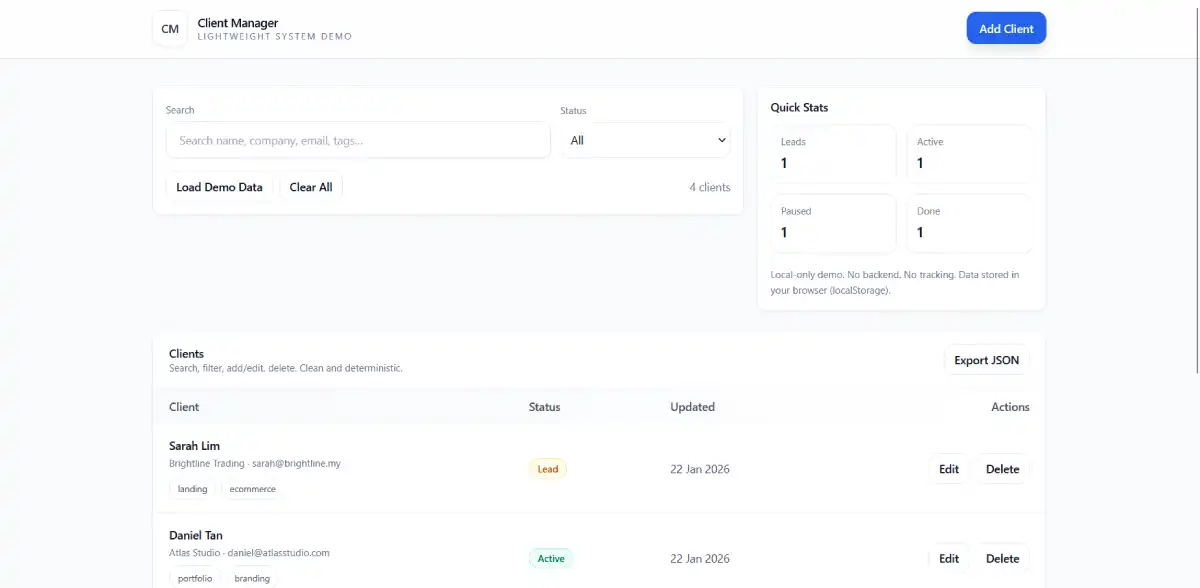Click the Lead status badge for Sarah Lim
The height and width of the screenshot is (588, 1200).
click(x=547, y=468)
